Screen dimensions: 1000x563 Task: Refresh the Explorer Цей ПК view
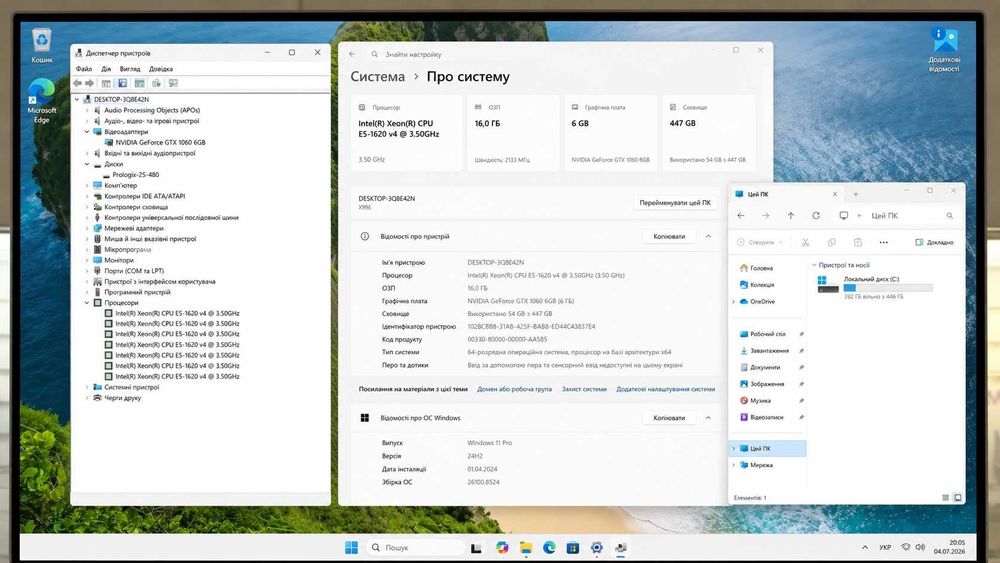click(816, 216)
